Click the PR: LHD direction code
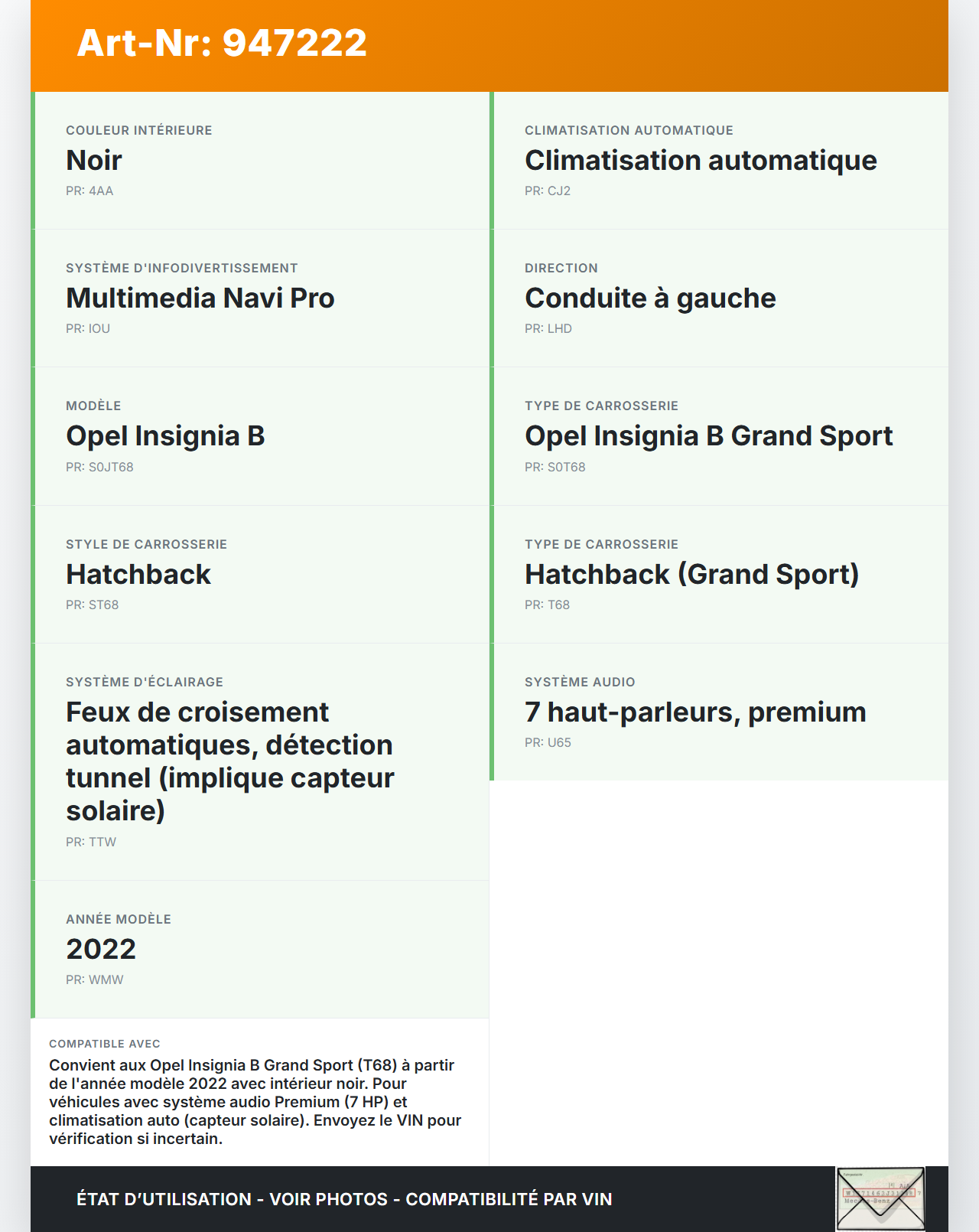Image resolution: width=979 pixels, height=1232 pixels. pyautogui.click(x=548, y=329)
